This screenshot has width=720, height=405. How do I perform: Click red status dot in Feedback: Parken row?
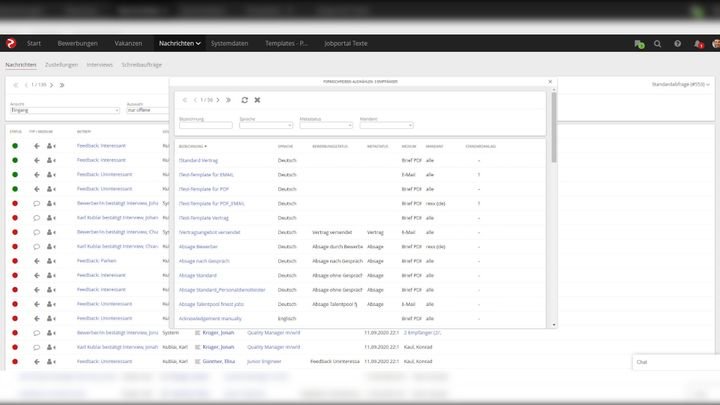(15, 261)
